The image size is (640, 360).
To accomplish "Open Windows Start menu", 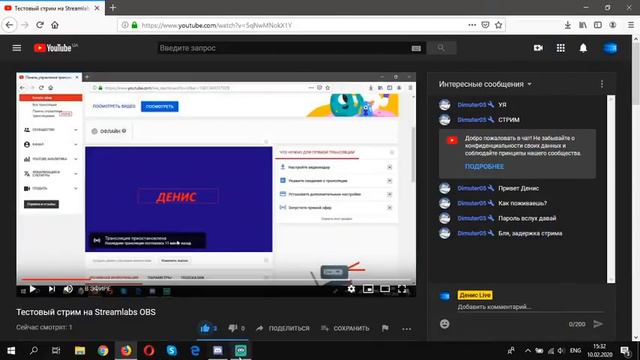I will coord(11,351).
